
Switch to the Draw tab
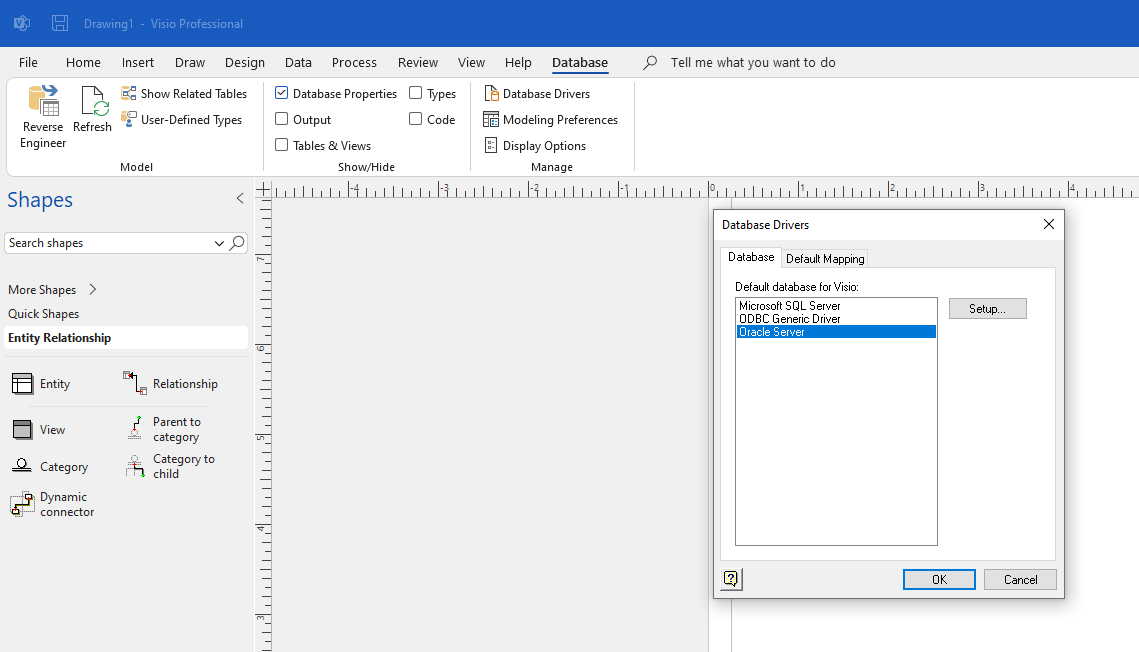pyautogui.click(x=190, y=62)
